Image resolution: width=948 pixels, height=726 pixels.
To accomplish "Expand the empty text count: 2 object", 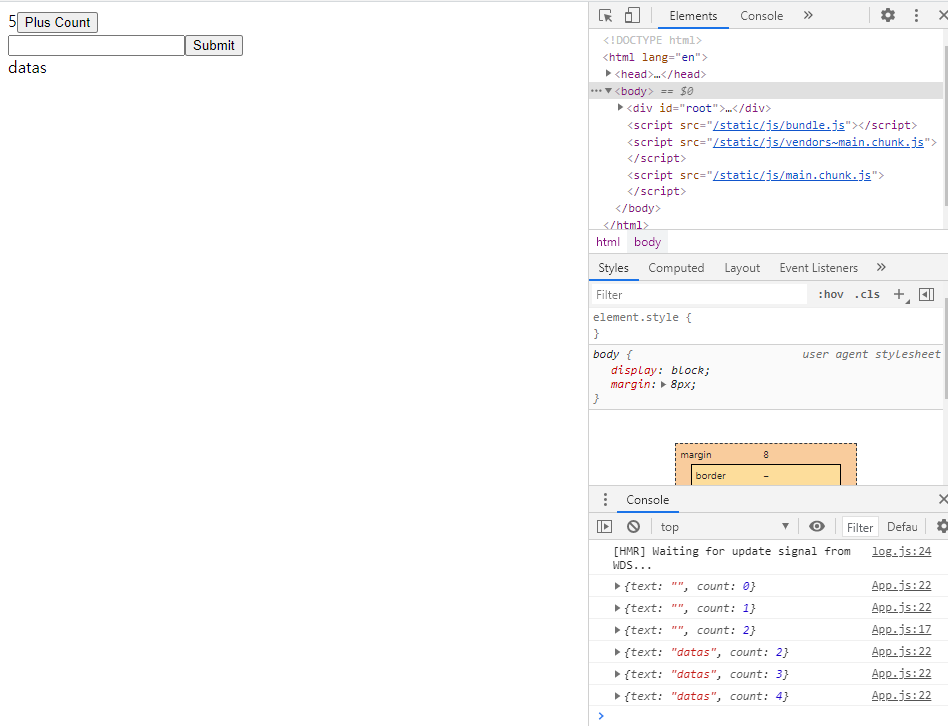I will coord(617,630).
